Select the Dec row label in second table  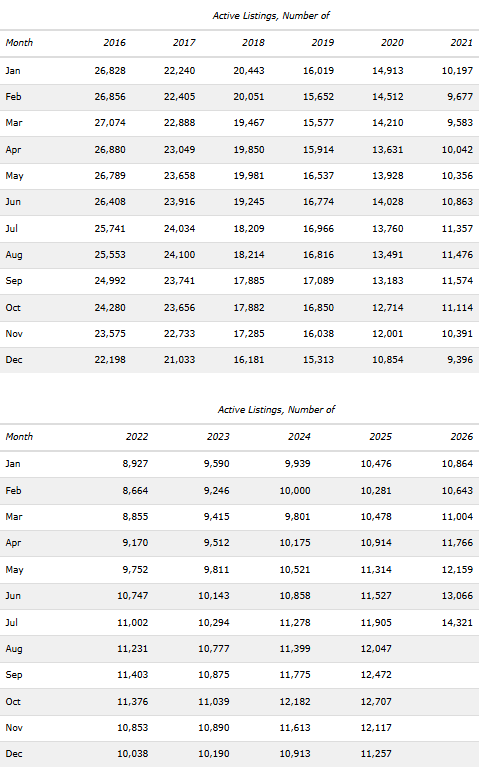tap(14, 754)
